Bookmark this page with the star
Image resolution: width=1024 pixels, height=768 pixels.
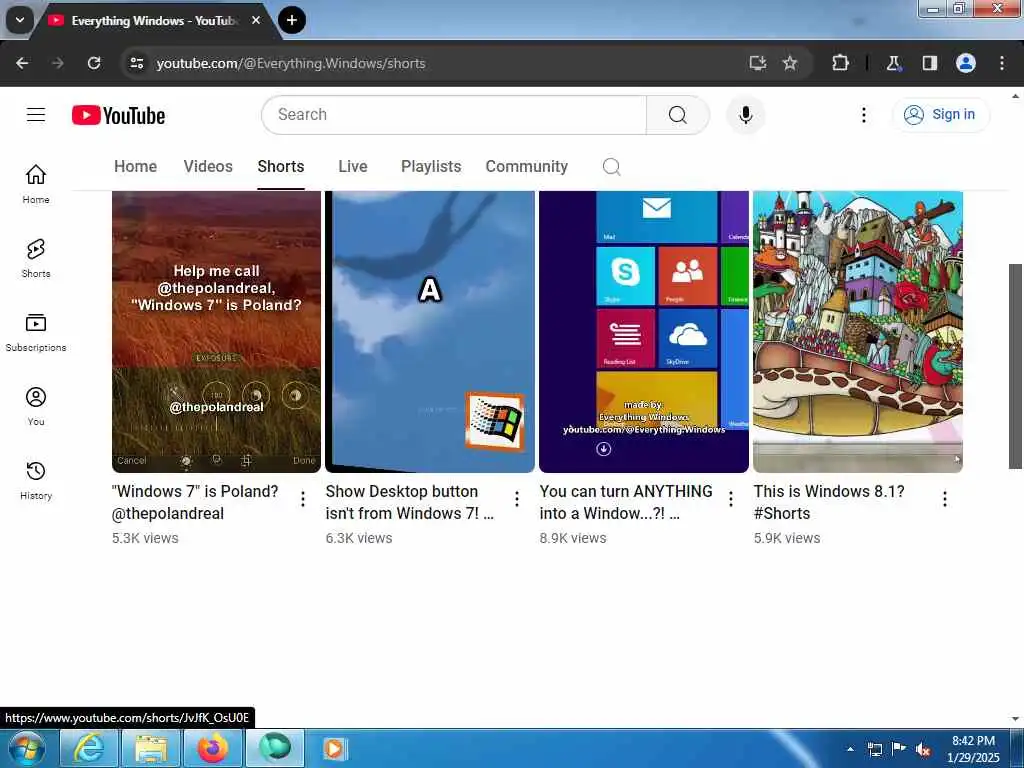(x=790, y=63)
